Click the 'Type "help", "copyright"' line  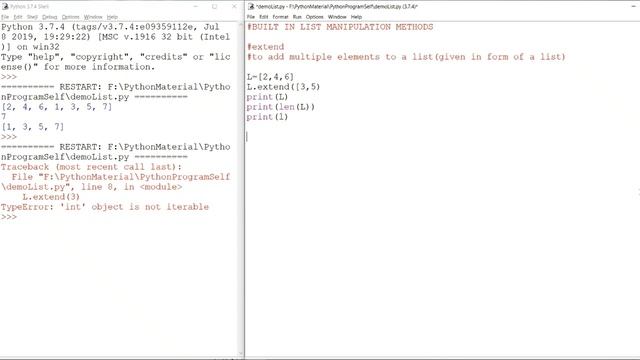click(116, 57)
